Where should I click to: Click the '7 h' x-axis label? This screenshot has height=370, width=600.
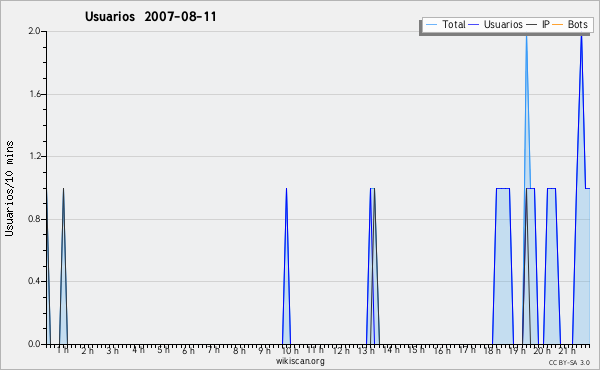coord(214,350)
